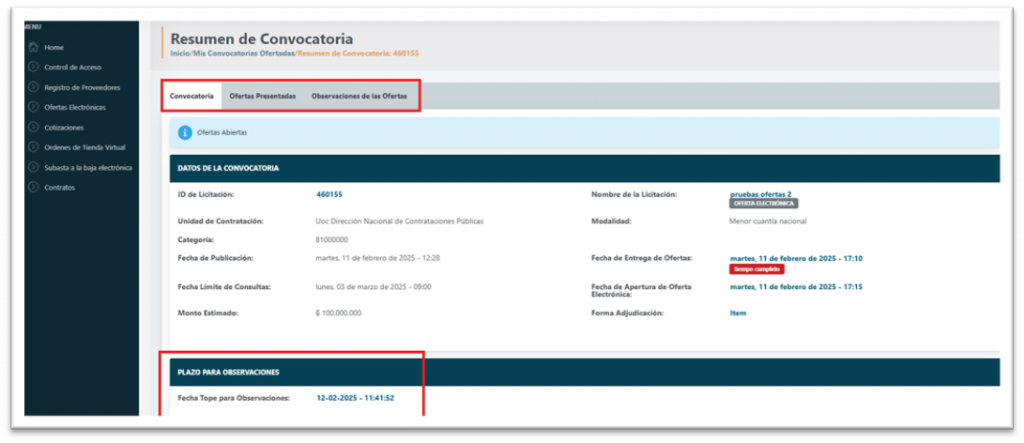Screen dimensions: 1024x443
Task: Click the circle arrow icon beside Ordenes de Tienda Virtual
Action: point(33,147)
